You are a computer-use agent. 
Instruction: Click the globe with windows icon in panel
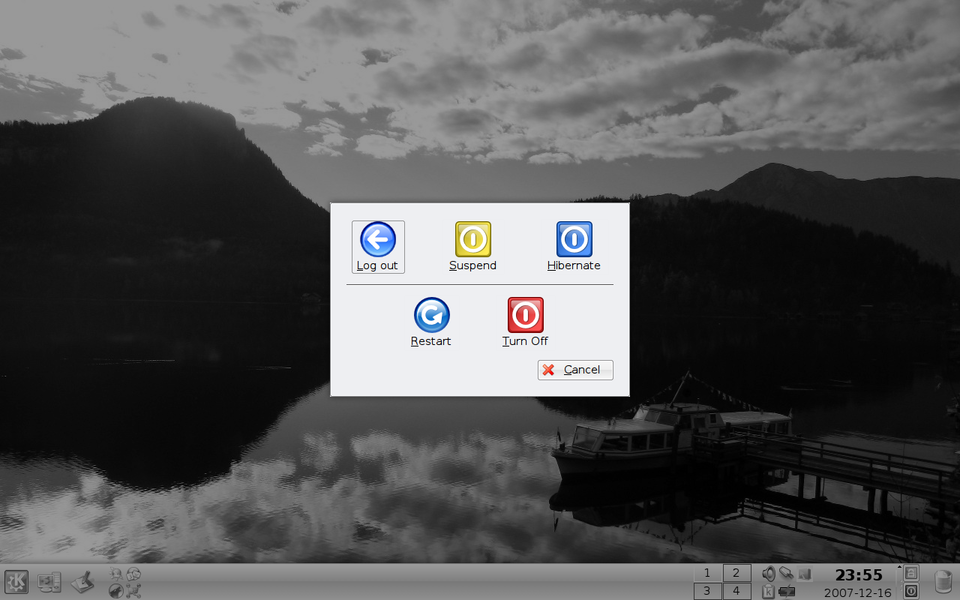133,574
